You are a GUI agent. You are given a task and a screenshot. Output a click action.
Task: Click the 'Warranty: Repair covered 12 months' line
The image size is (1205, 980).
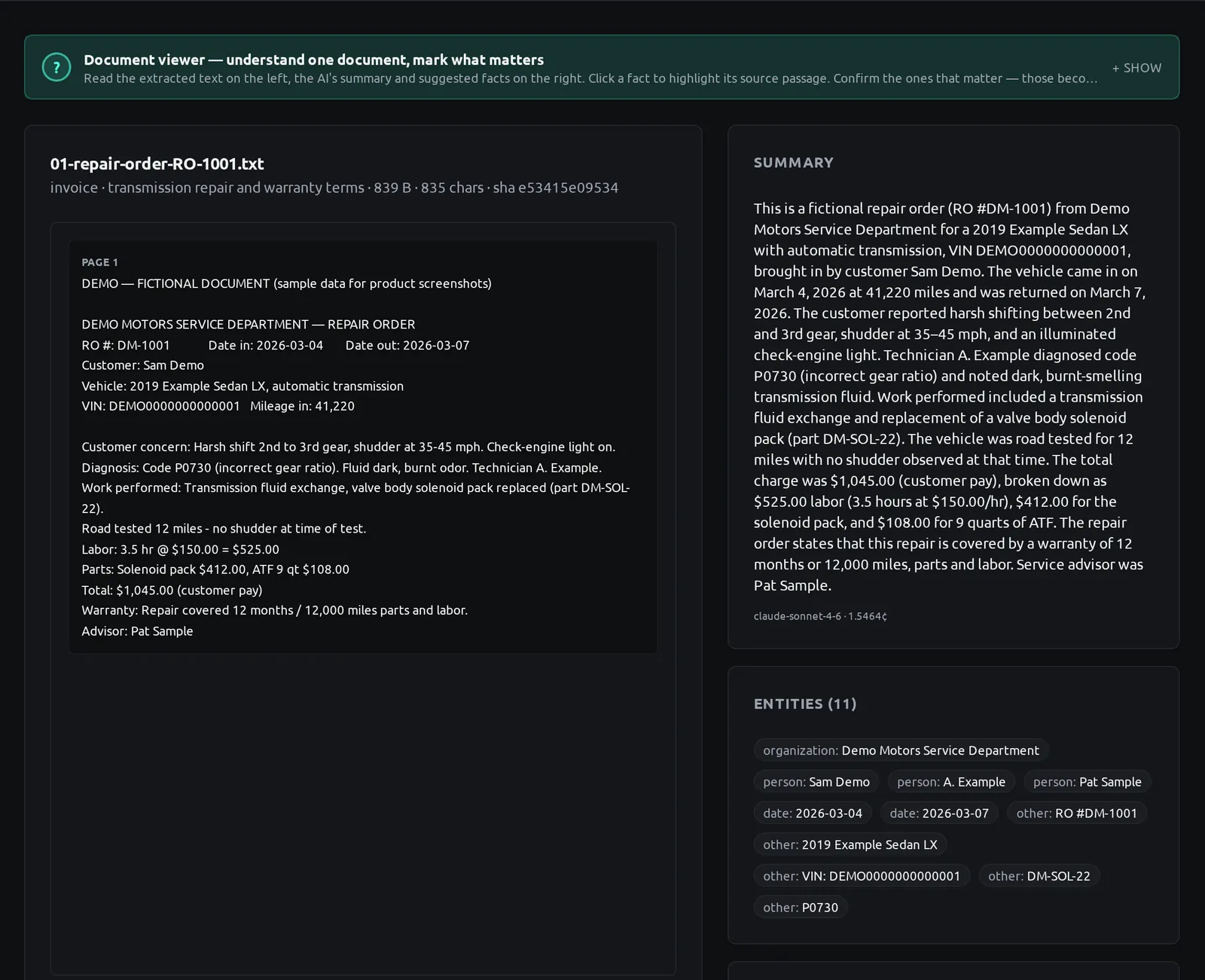click(274, 610)
